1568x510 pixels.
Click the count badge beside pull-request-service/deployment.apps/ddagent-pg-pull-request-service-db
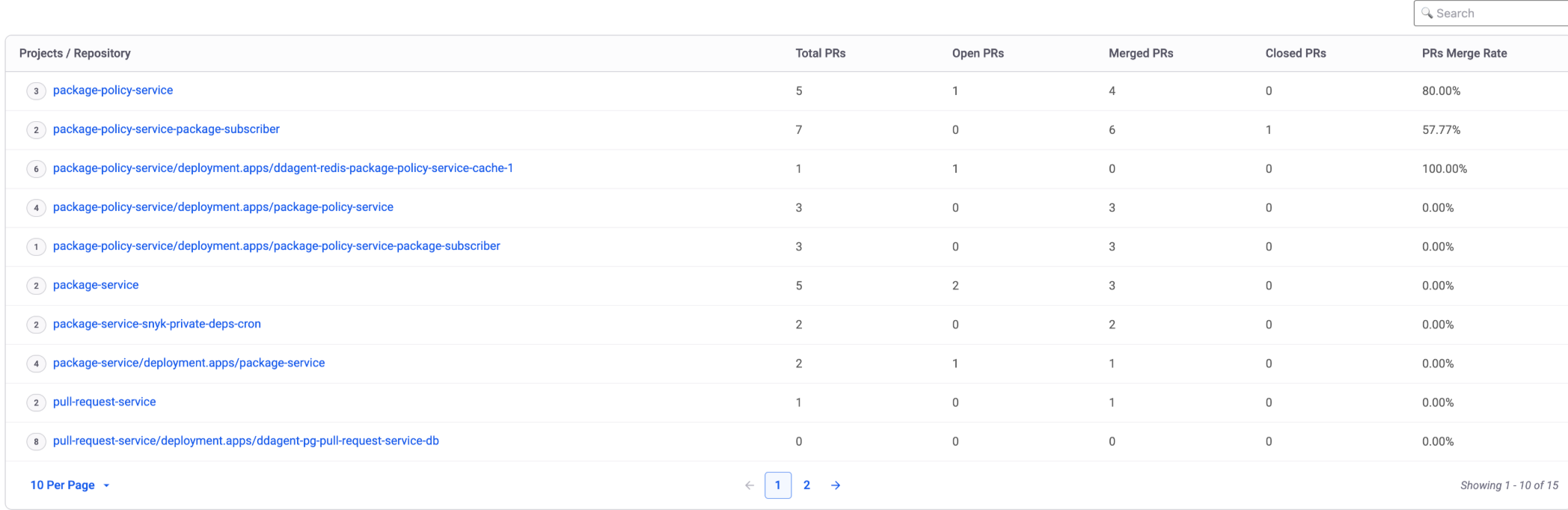tap(36, 442)
